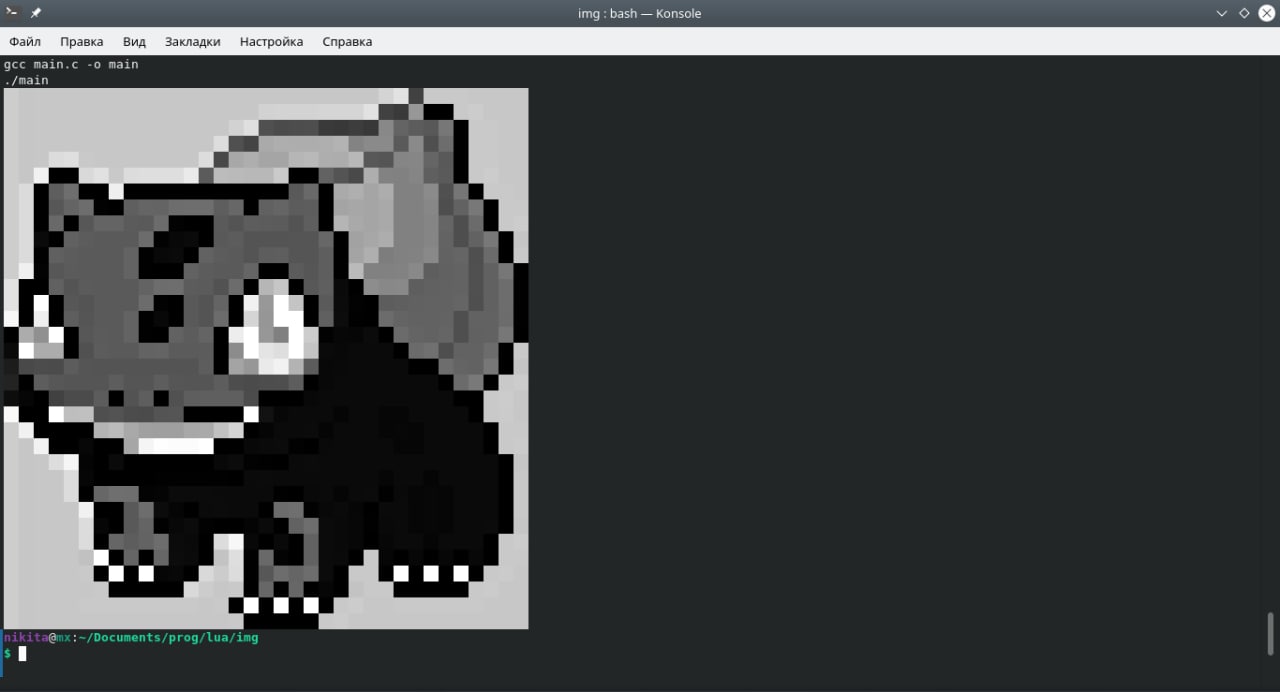The height and width of the screenshot is (692, 1280).
Task: Open the Справка menu
Action: point(347,41)
